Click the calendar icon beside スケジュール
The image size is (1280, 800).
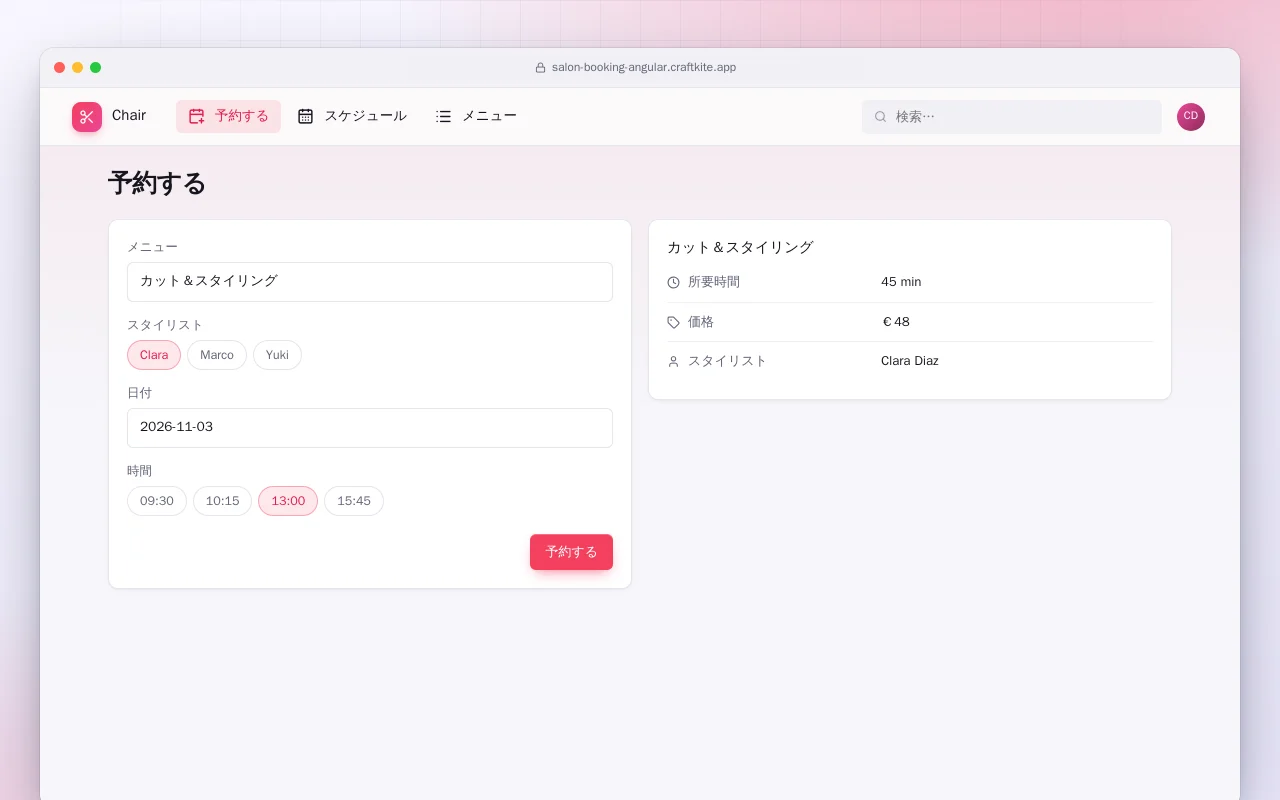306,116
